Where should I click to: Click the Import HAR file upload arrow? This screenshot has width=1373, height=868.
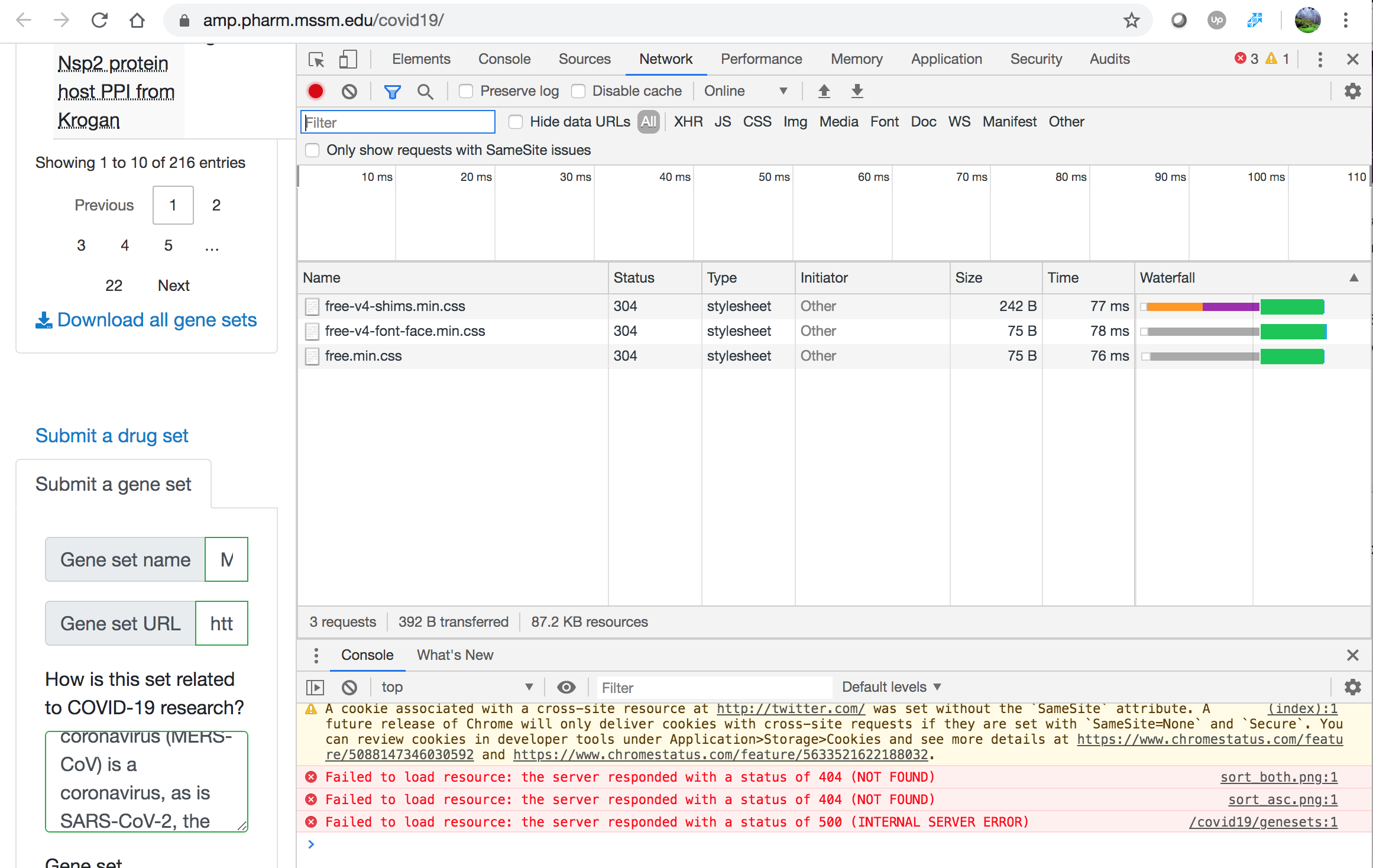[824, 91]
